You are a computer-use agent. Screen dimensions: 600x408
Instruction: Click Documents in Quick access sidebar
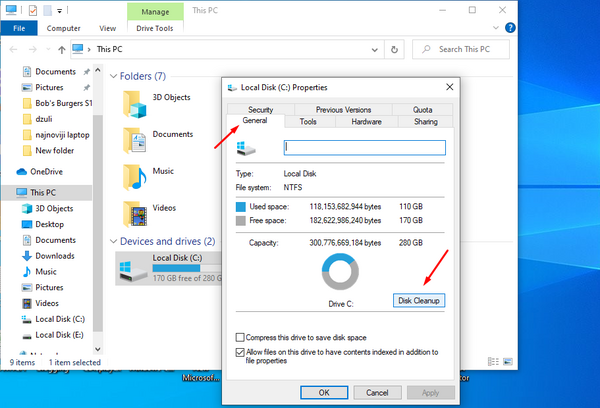click(55, 72)
